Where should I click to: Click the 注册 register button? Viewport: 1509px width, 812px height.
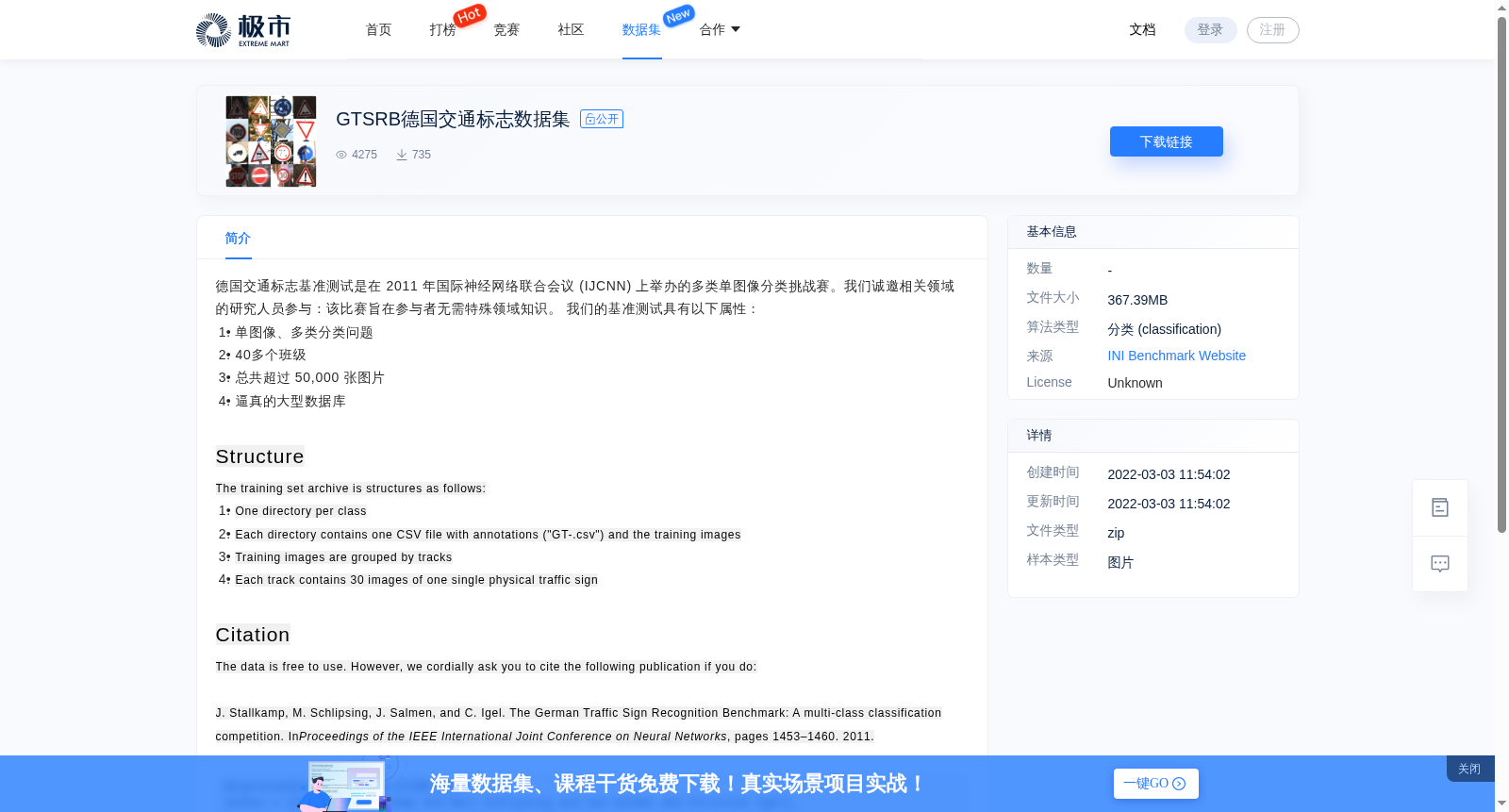click(1272, 30)
